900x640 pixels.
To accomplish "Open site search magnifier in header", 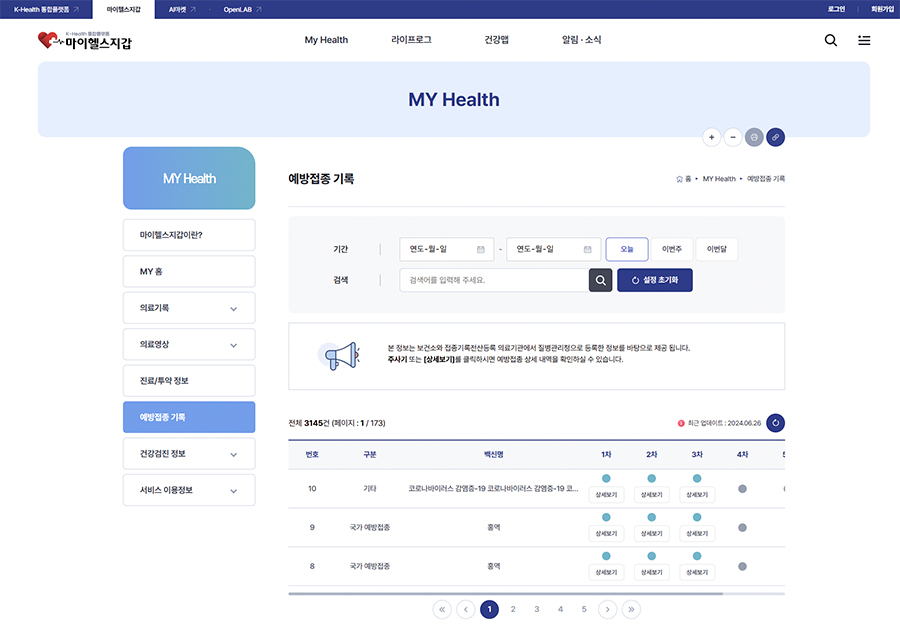I will click(831, 40).
